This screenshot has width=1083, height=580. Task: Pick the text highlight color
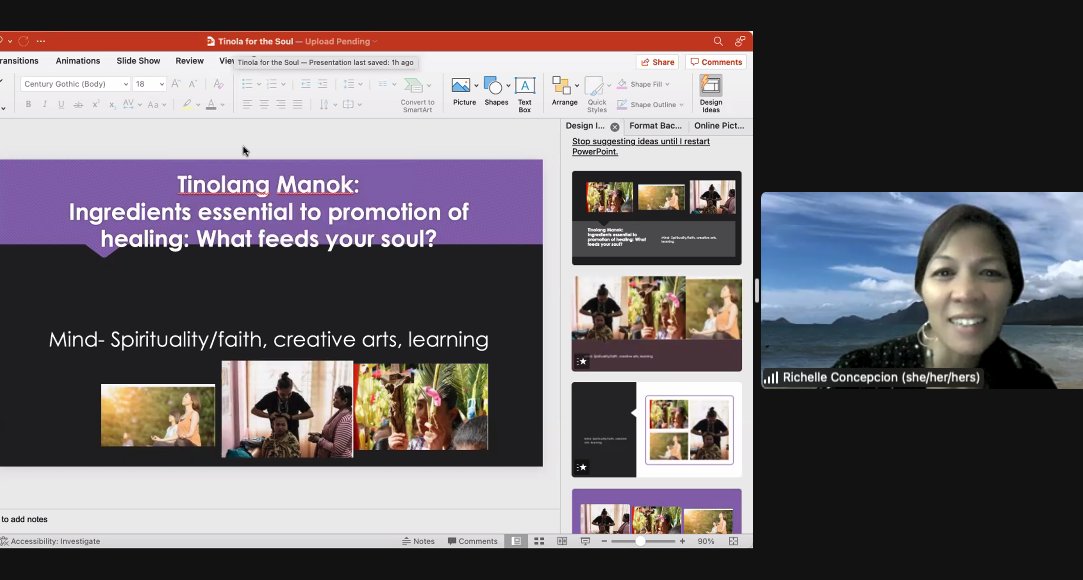(x=186, y=104)
